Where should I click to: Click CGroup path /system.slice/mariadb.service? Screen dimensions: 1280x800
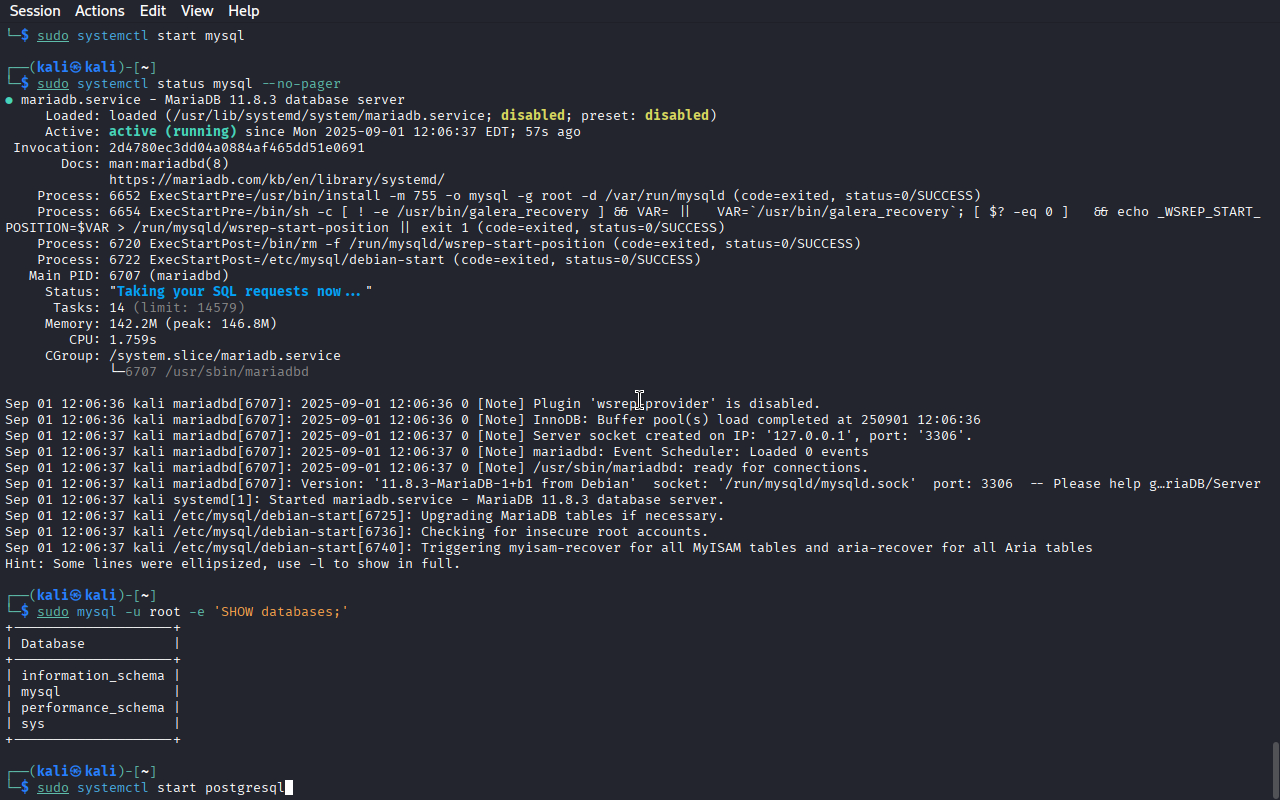click(225, 356)
